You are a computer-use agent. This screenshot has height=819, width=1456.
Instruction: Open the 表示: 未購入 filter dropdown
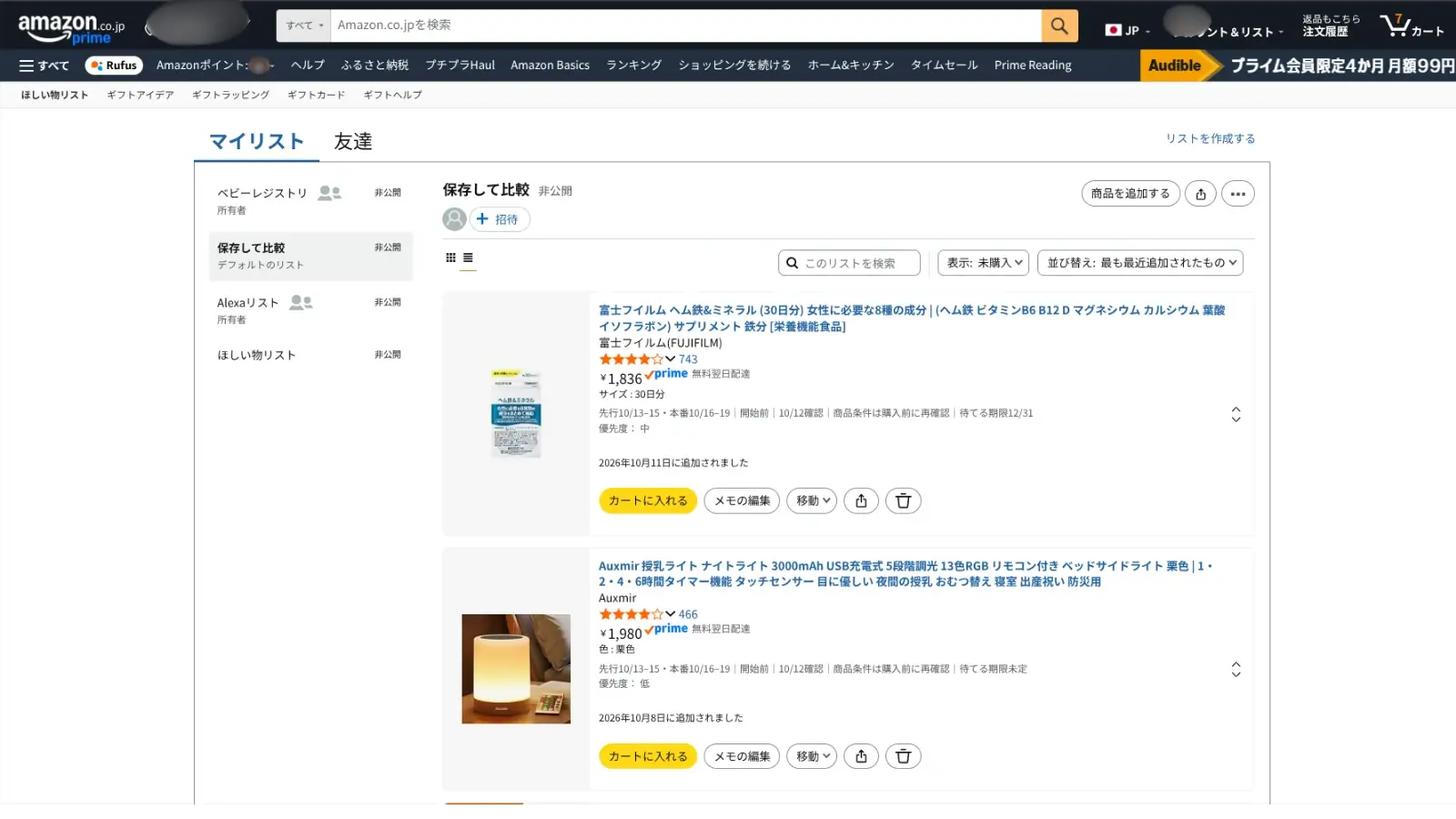[984, 263]
